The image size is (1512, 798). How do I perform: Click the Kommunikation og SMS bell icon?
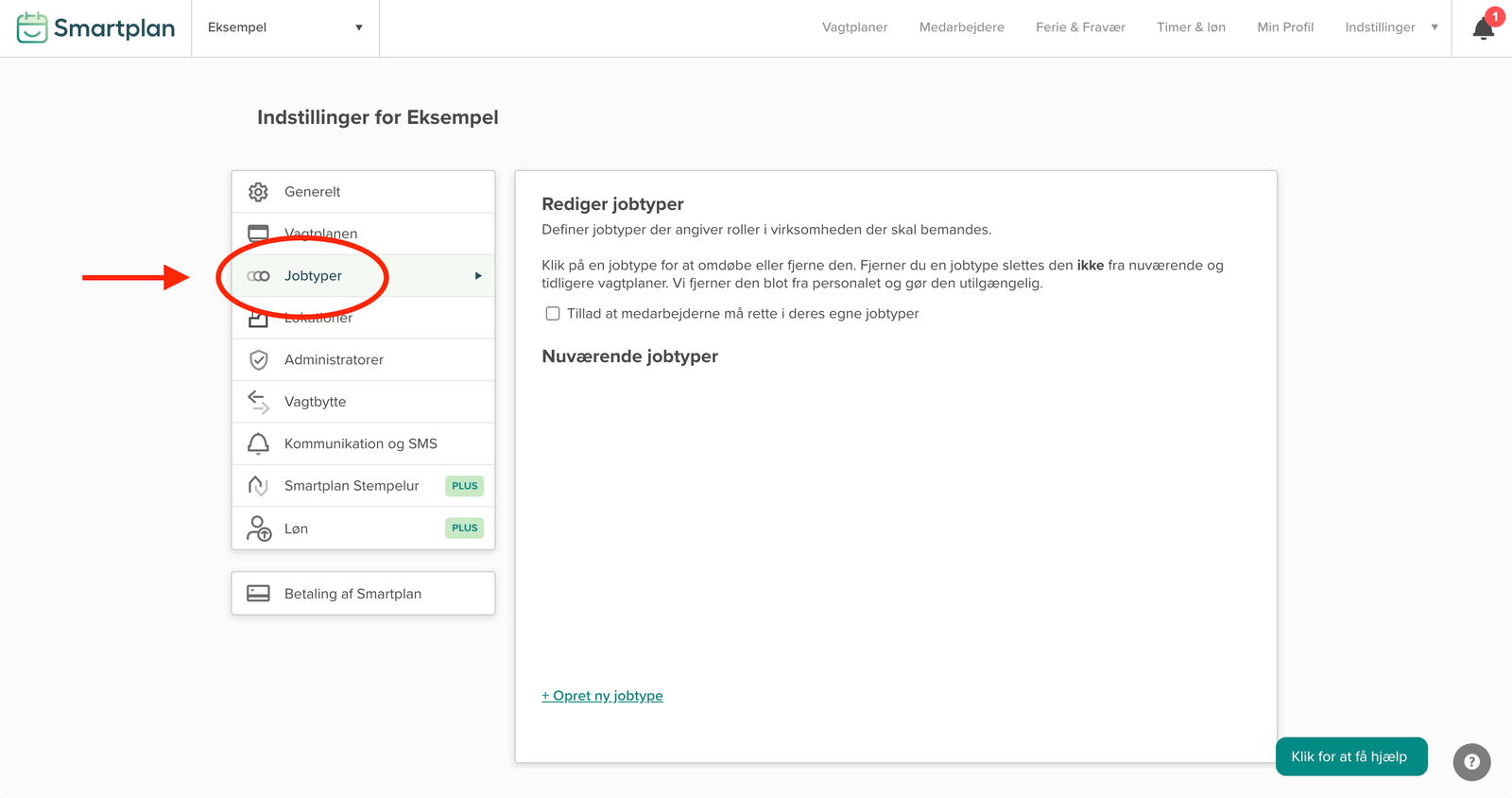[x=258, y=443]
